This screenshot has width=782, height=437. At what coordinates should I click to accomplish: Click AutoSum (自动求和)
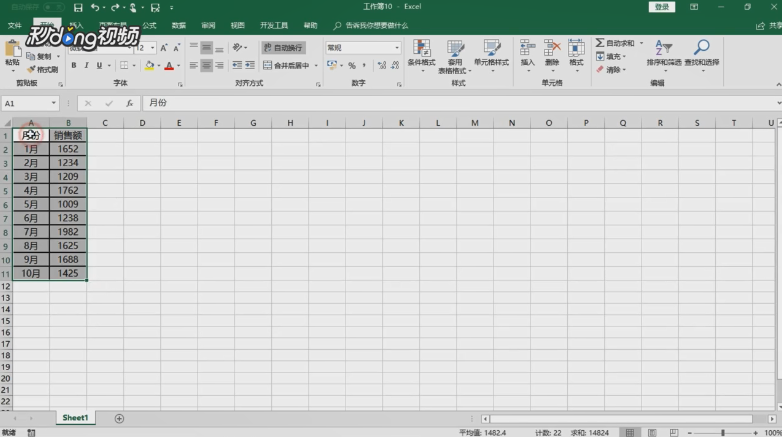[x=615, y=43]
